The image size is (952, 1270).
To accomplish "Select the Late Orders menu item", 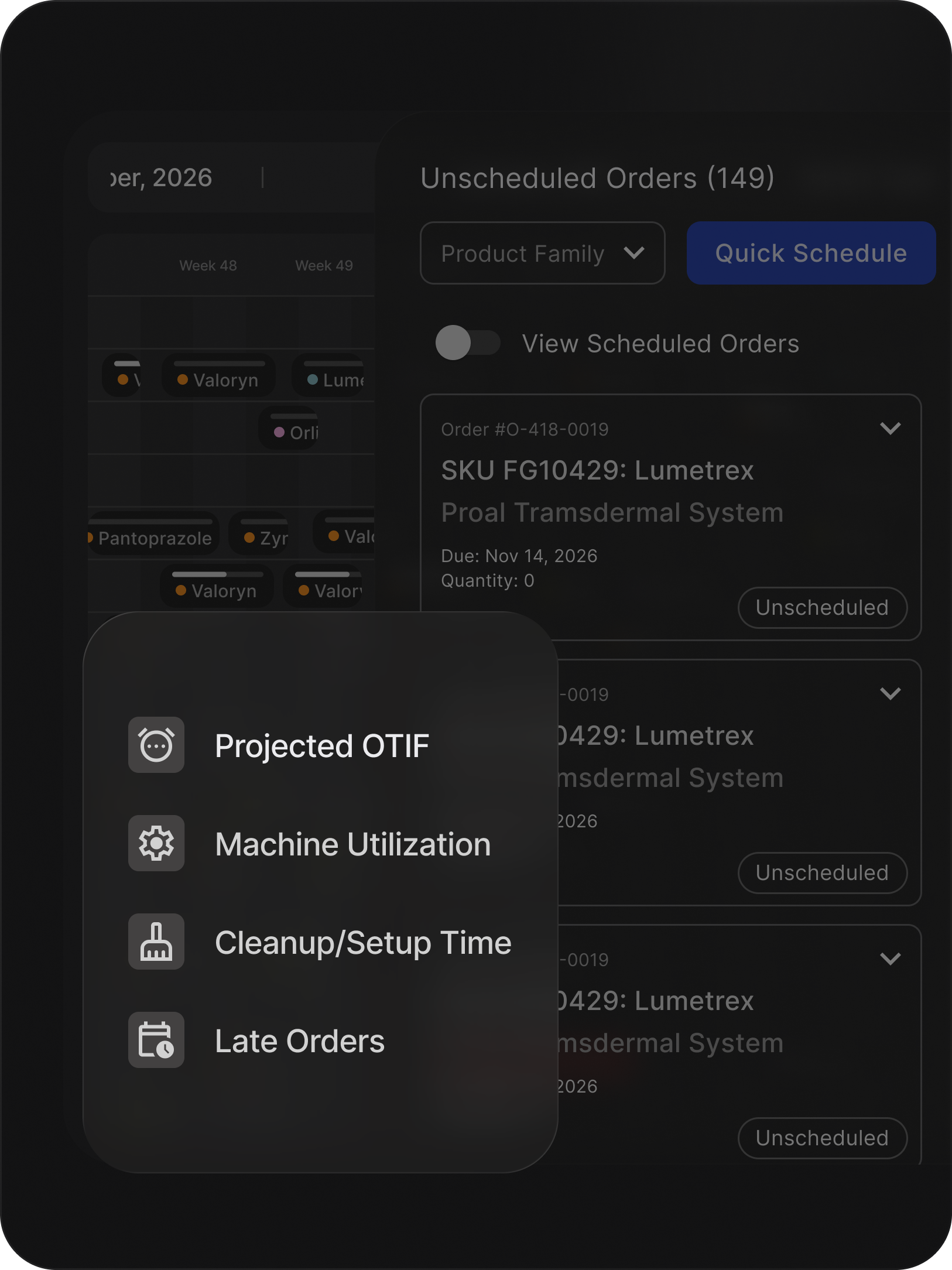I will click(300, 1041).
